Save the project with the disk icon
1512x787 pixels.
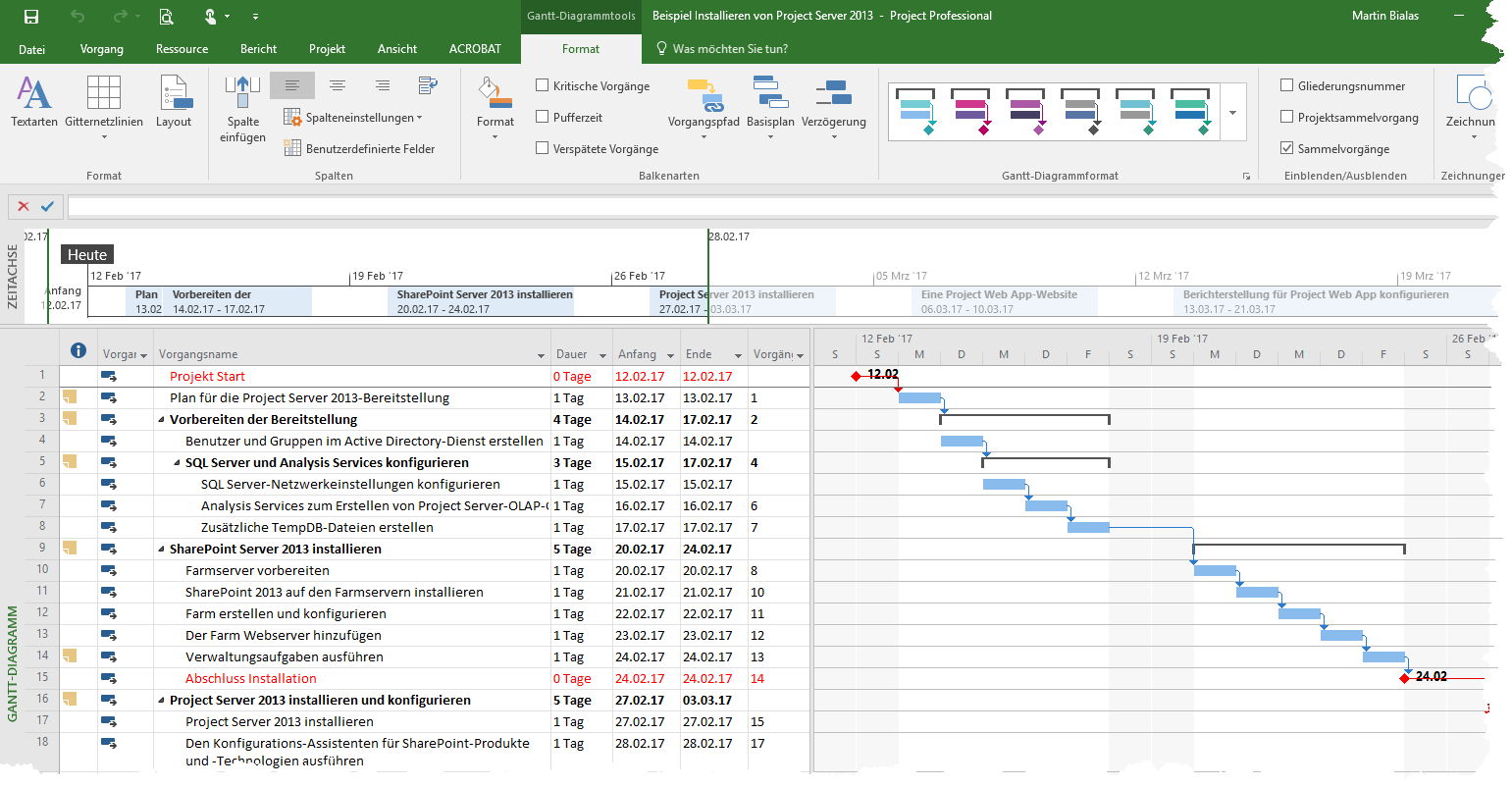coord(31,16)
